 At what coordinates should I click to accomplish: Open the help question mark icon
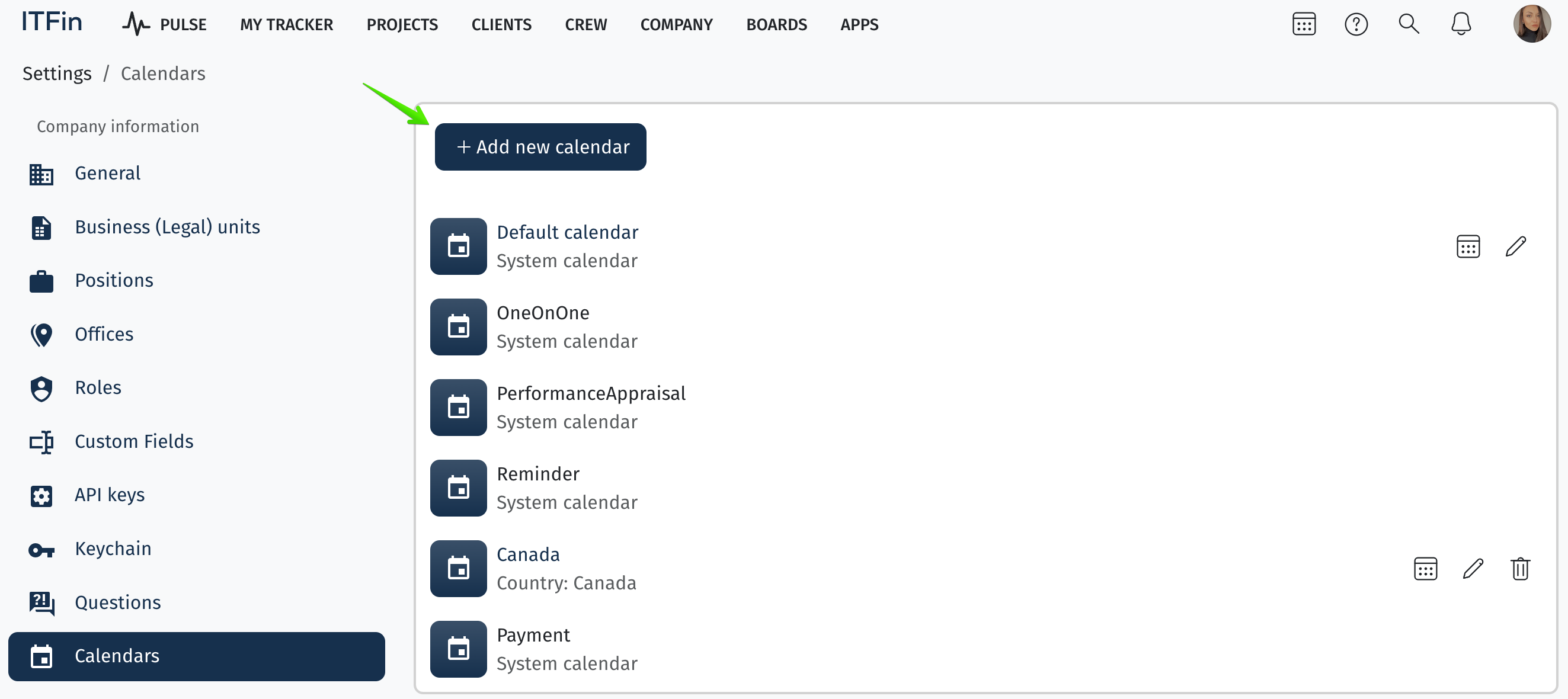[1356, 24]
